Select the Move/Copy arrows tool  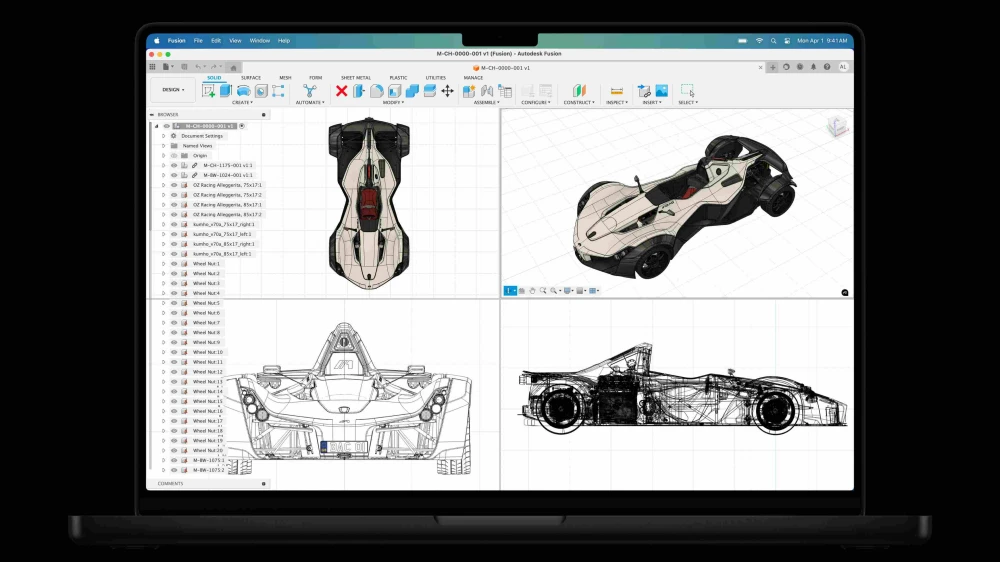pos(447,91)
